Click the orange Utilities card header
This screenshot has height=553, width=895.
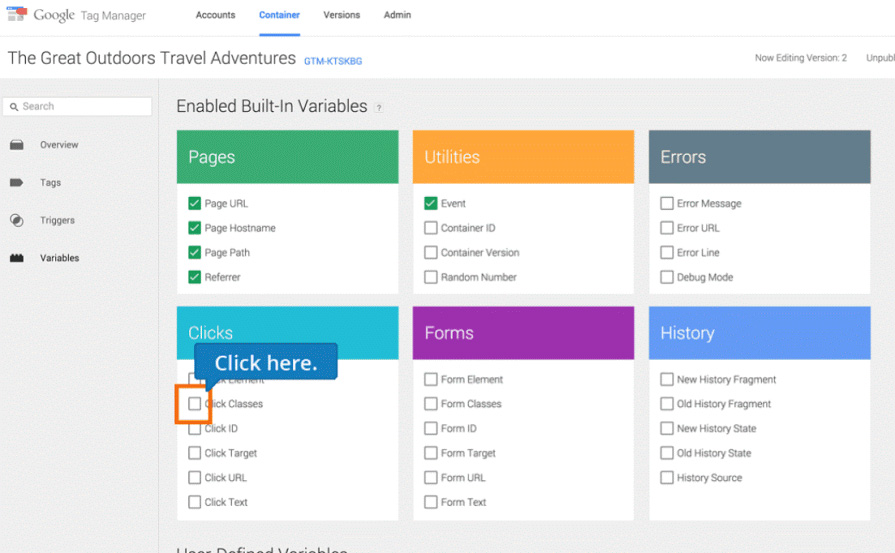point(523,157)
